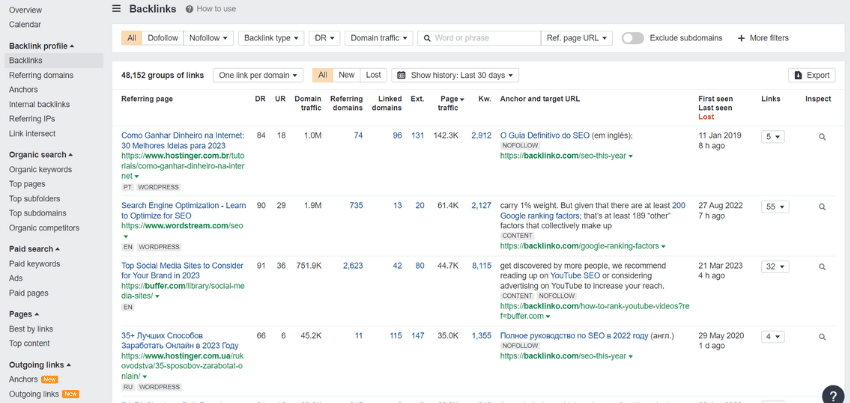Collapse the Organic search section
Viewport: 850px width, 403px height.
pyautogui.click(x=41, y=155)
